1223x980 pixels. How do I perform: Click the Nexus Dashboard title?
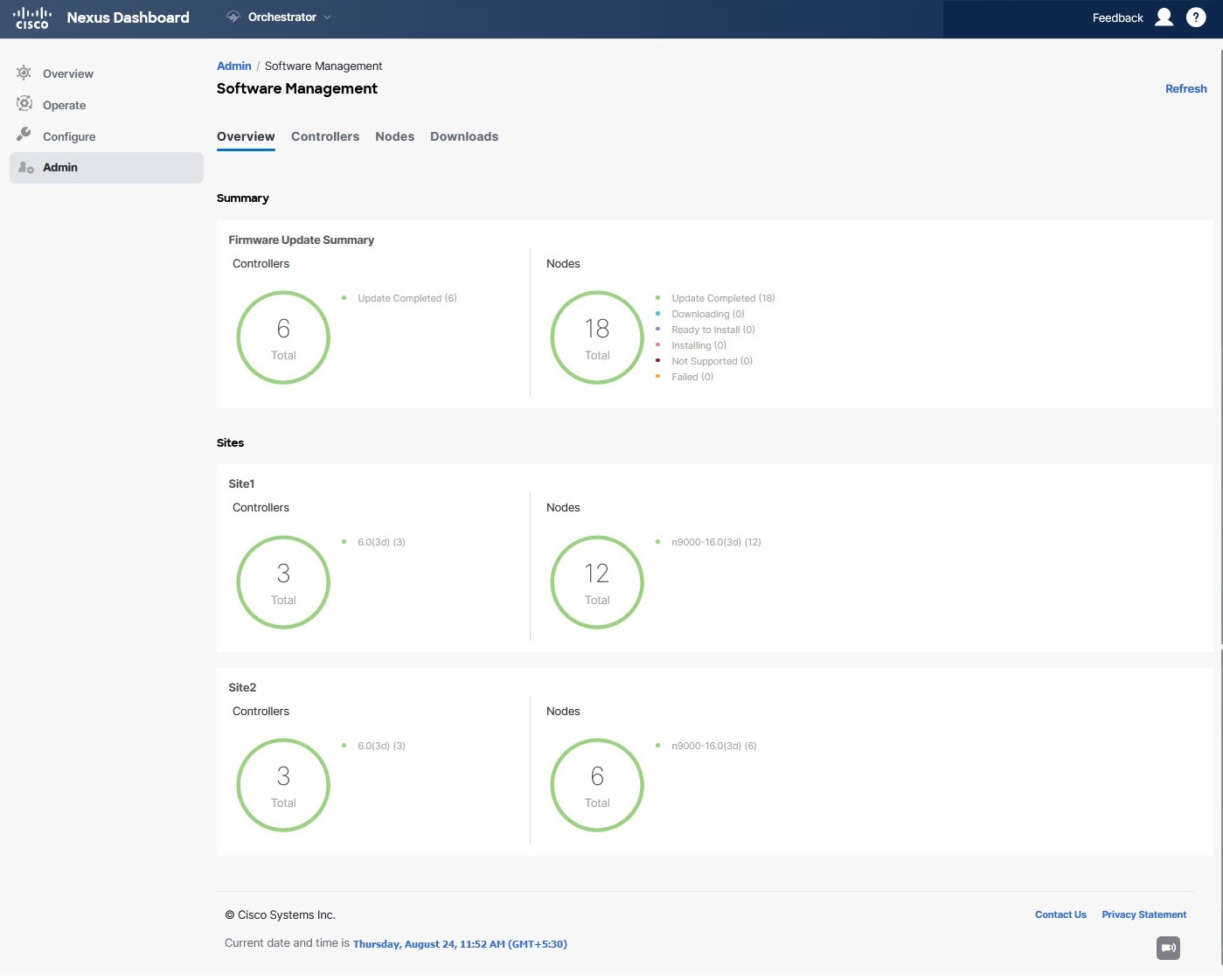[128, 17]
